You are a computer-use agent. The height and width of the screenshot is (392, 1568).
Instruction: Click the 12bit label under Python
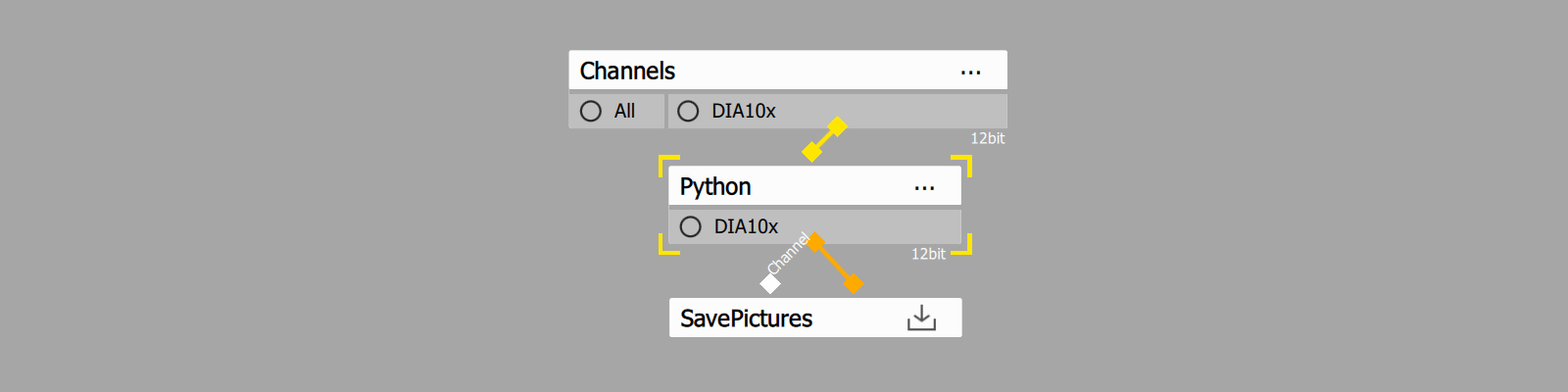[928, 254]
